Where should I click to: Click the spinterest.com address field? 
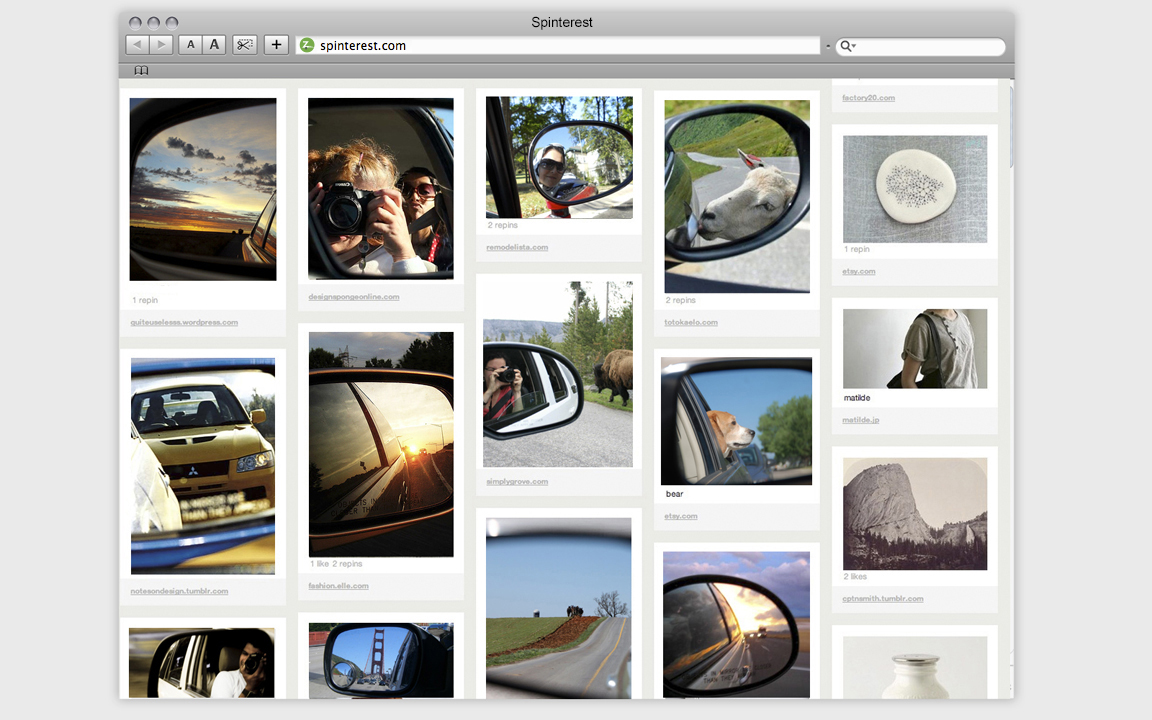pyautogui.click(x=558, y=46)
